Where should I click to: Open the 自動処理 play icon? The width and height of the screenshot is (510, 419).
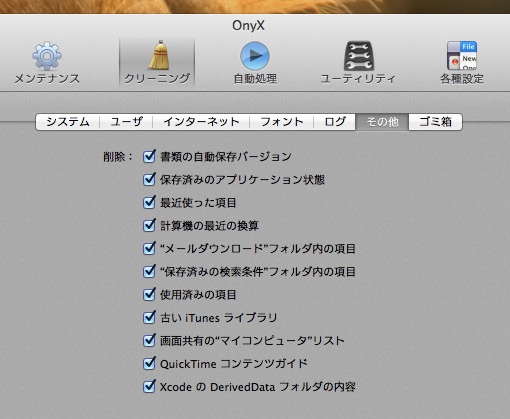[255, 56]
